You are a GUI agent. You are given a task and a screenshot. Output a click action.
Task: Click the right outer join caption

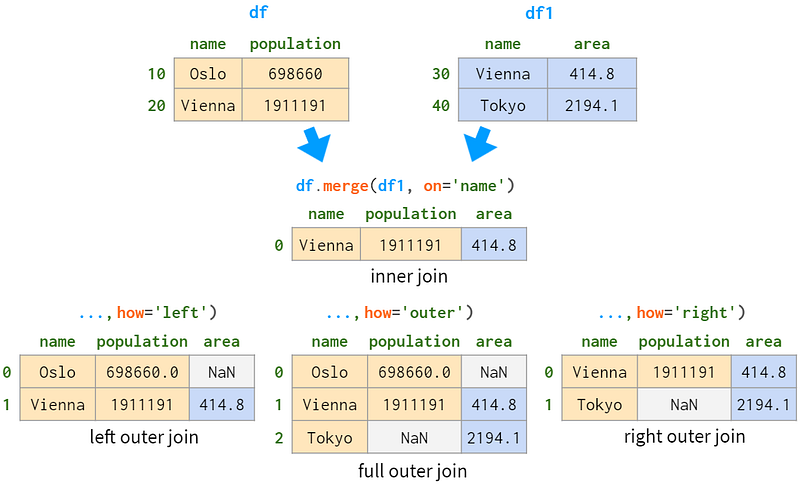(x=685, y=437)
